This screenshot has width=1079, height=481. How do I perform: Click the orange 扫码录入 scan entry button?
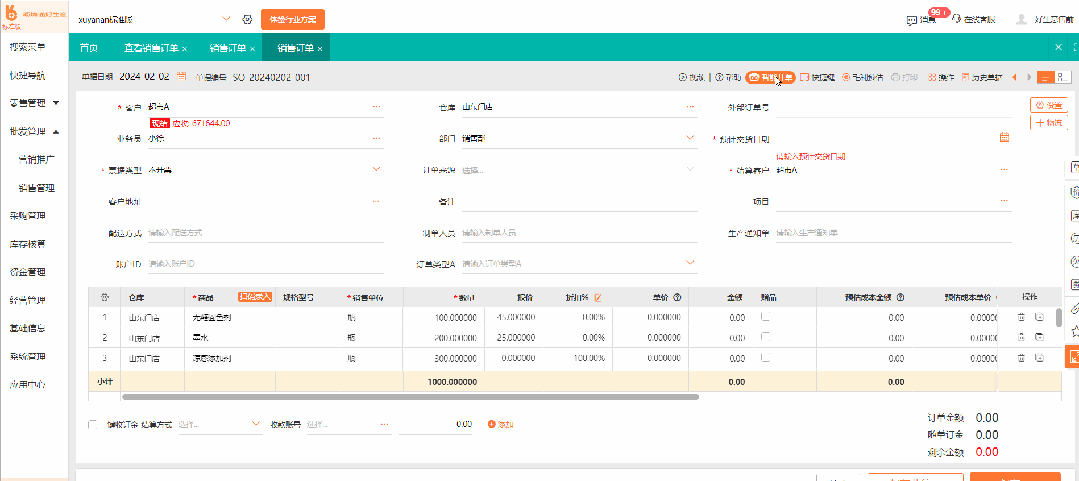pos(255,297)
